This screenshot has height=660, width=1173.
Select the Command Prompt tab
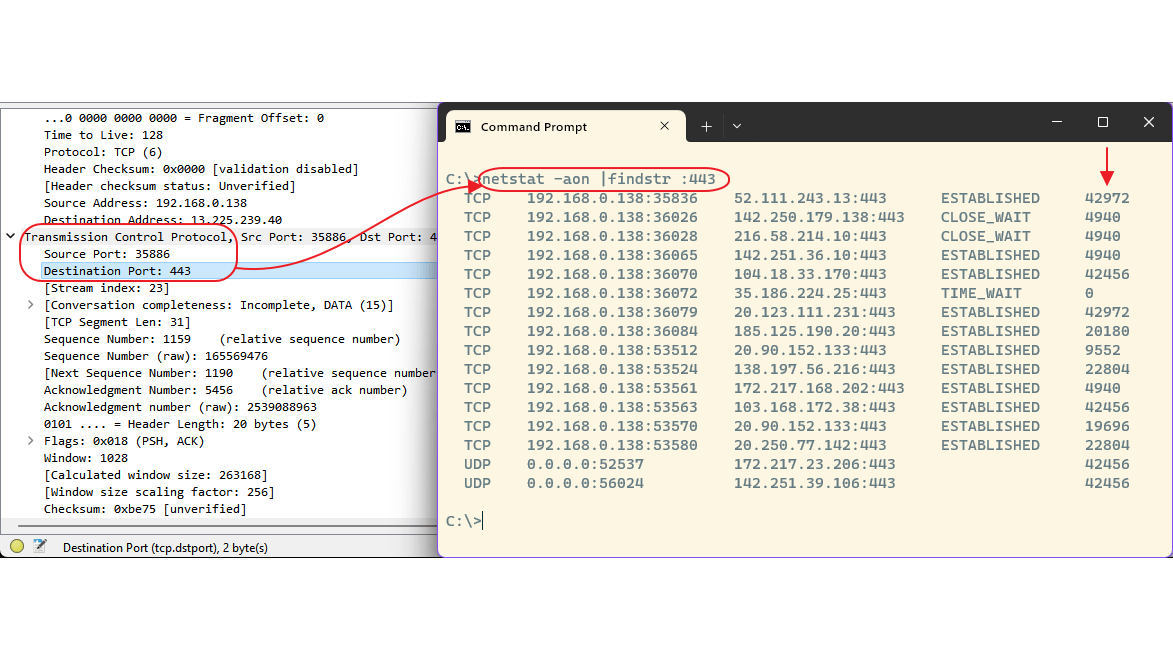click(x=566, y=126)
